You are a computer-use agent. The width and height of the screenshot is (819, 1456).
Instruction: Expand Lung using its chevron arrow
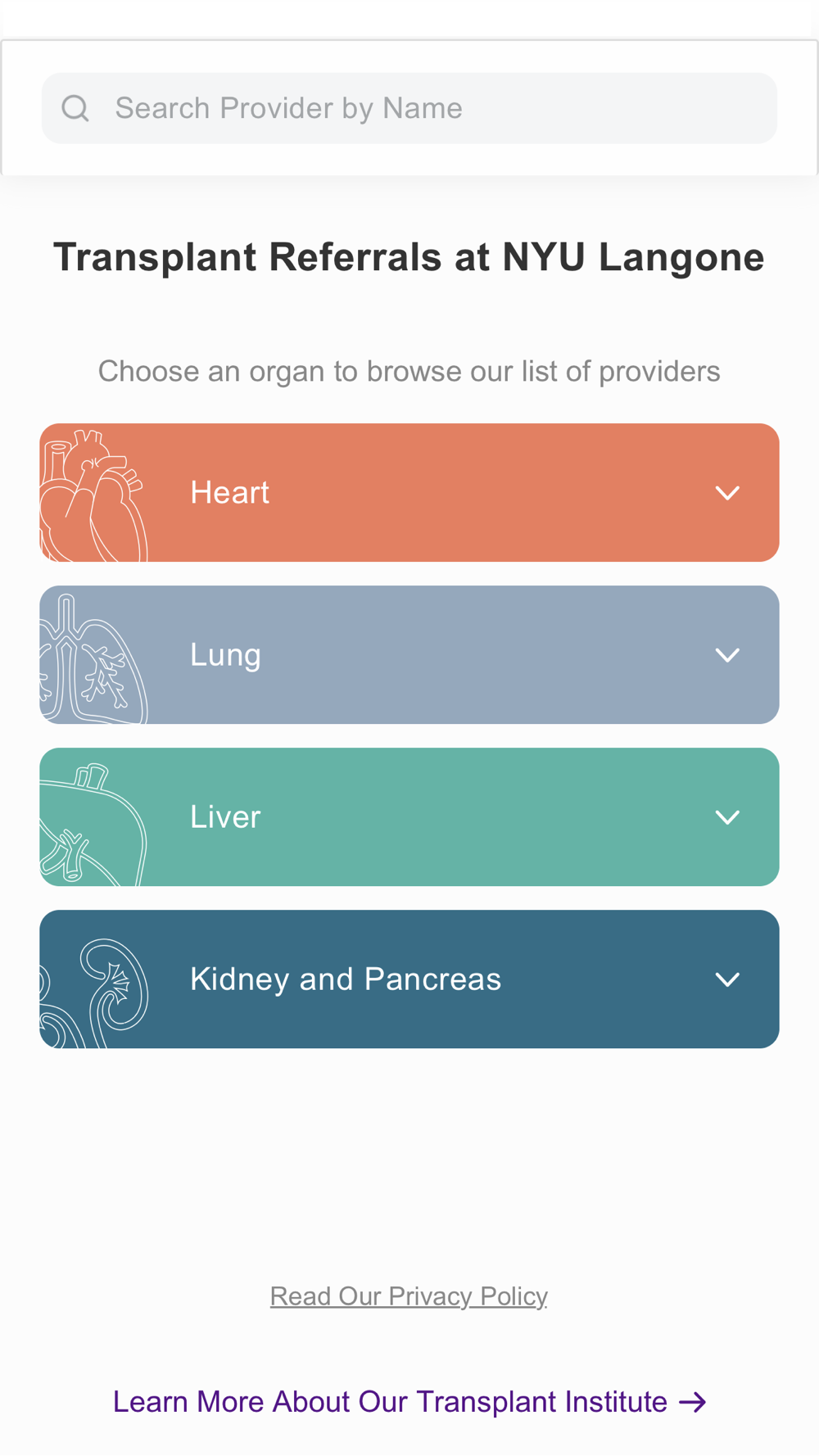coord(727,655)
